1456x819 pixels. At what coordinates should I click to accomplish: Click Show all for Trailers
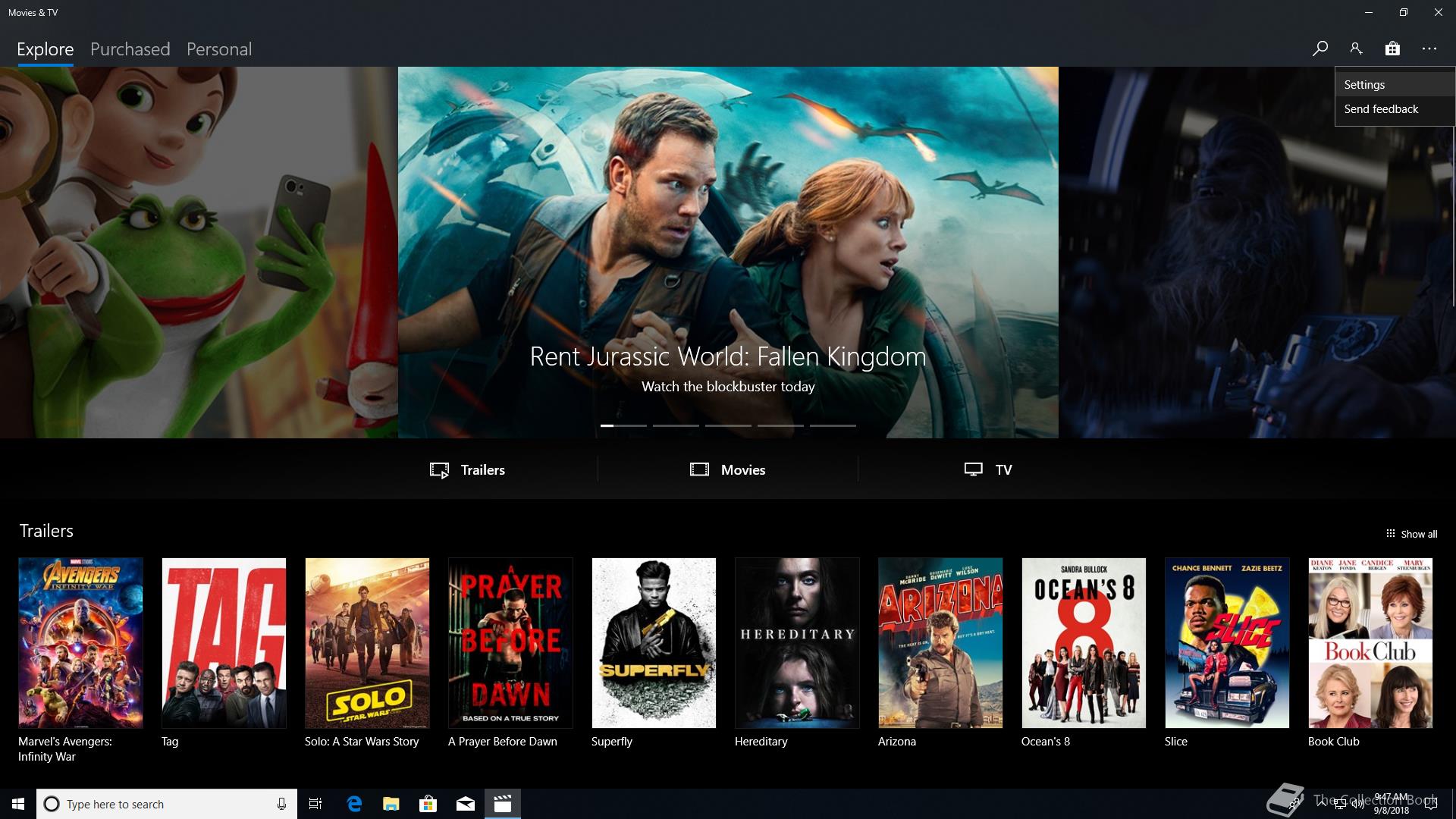pyautogui.click(x=1411, y=534)
